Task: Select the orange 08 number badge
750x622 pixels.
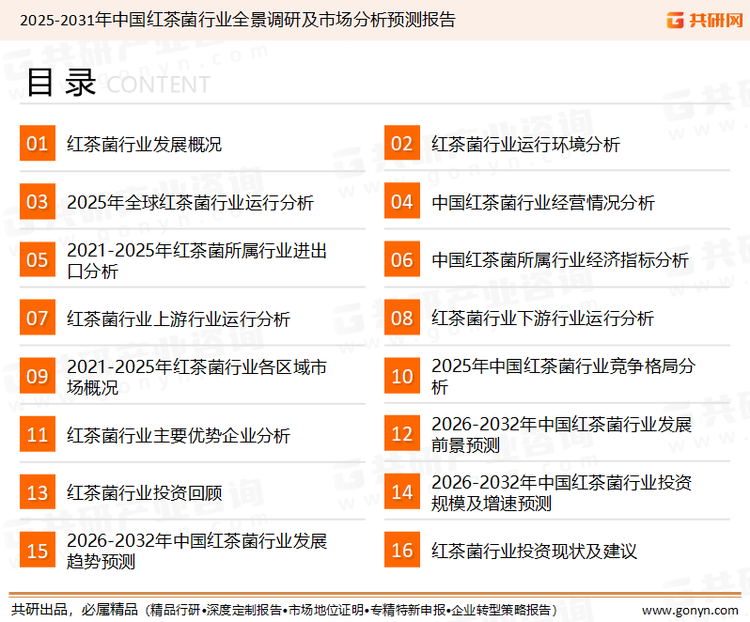Action: (x=402, y=318)
